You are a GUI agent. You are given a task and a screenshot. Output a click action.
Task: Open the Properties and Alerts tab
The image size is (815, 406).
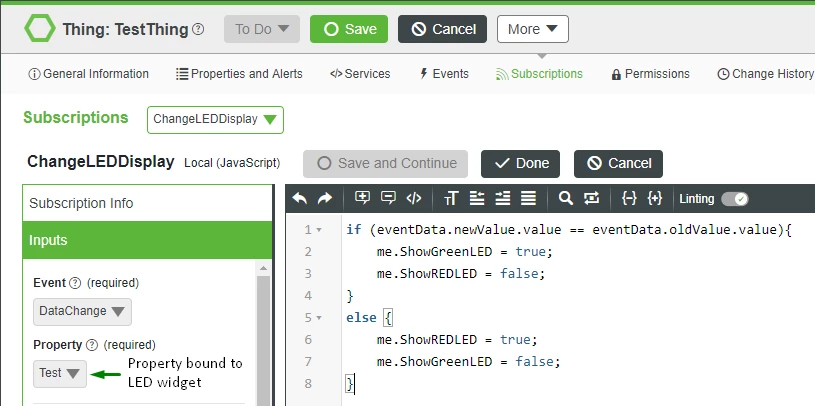239,74
